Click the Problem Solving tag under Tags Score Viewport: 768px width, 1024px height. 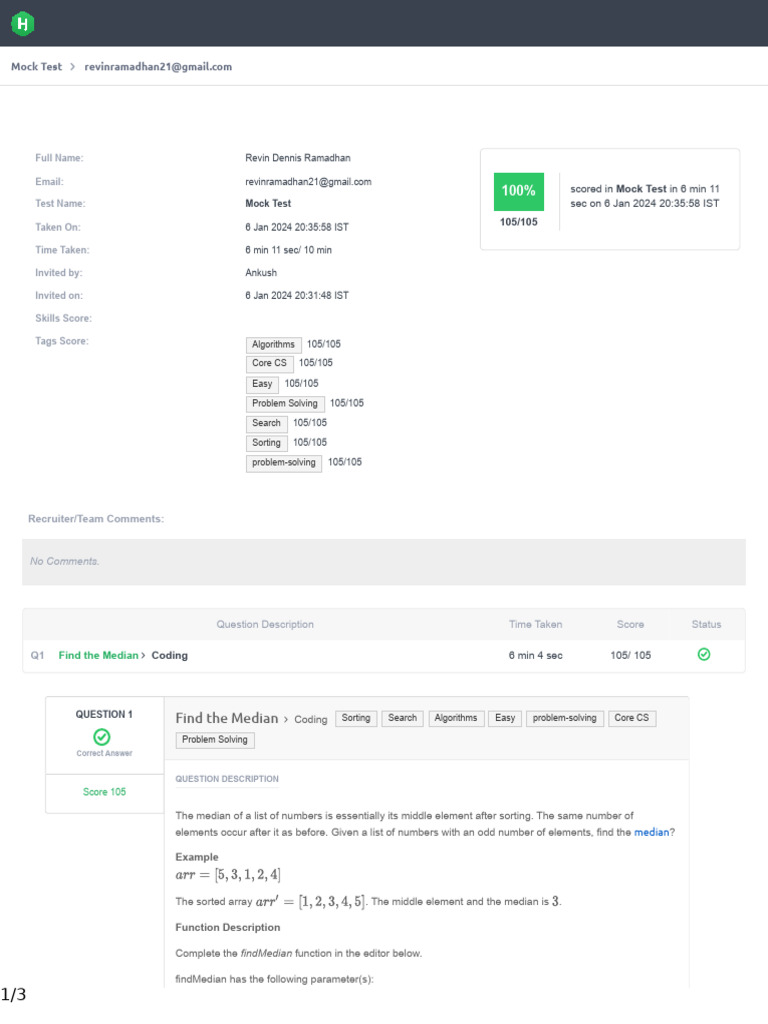(284, 404)
